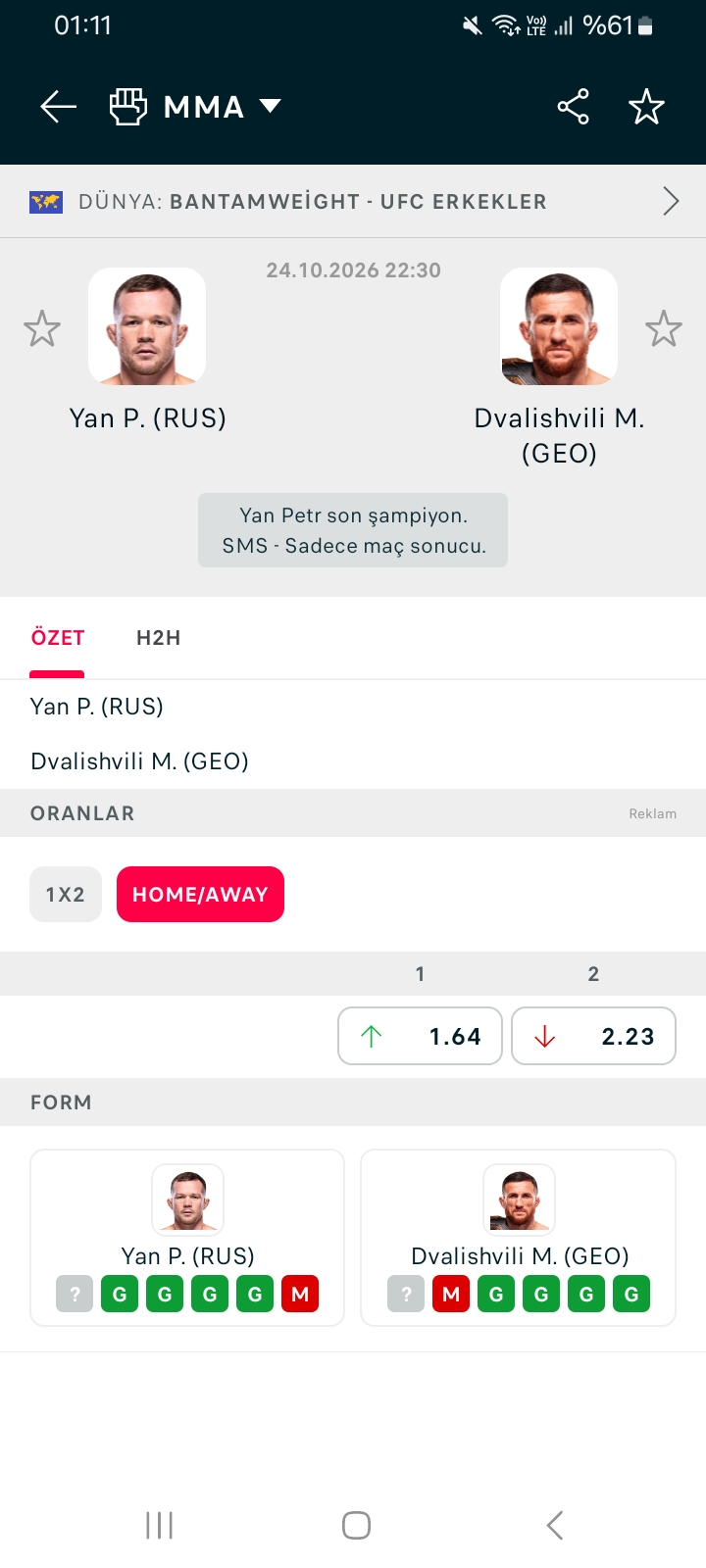Image resolution: width=706 pixels, height=1568 pixels.
Task: Open the share icon
Action: click(x=574, y=106)
